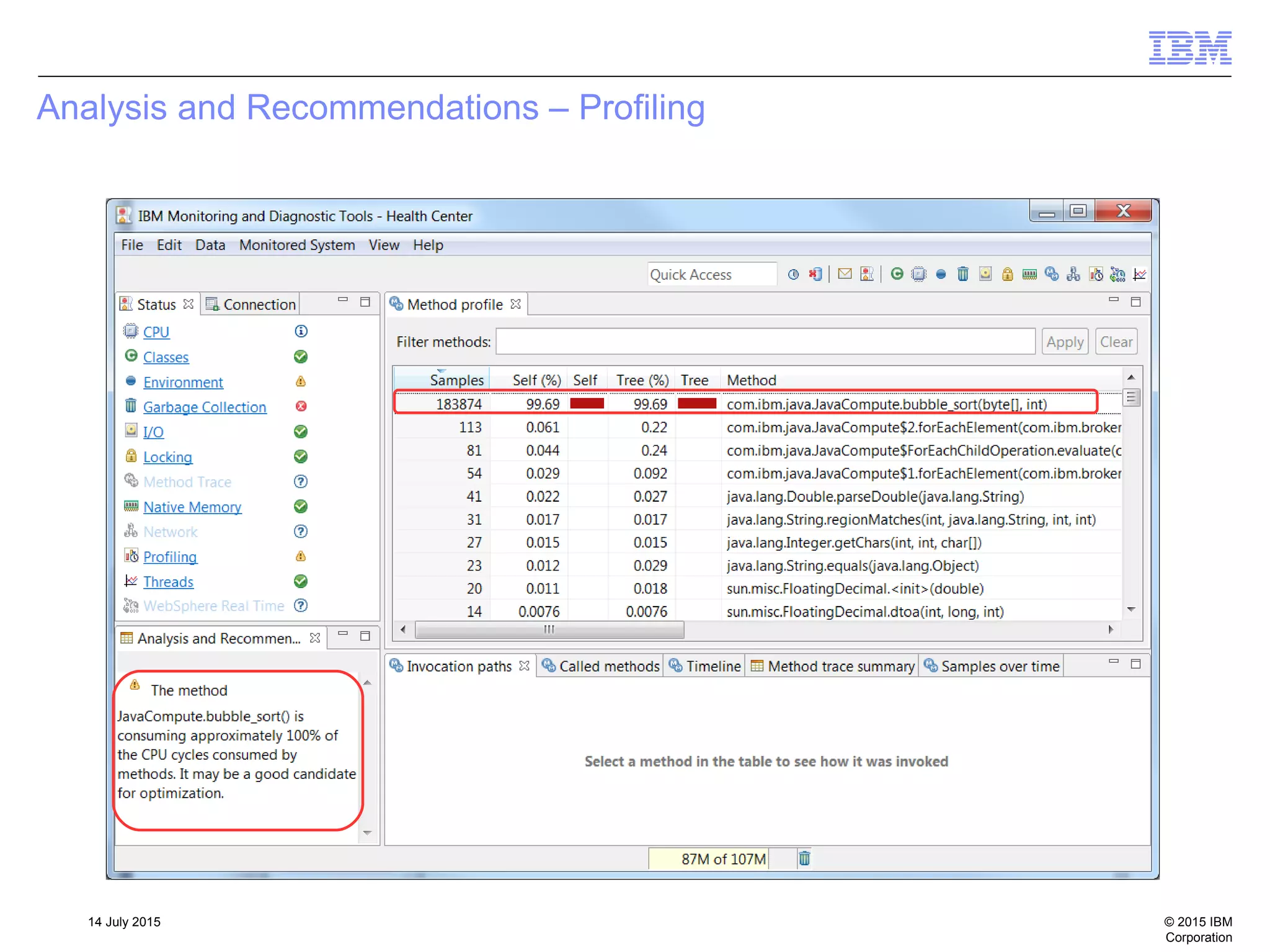Open the Classes perspective toolbar icon
Viewport: 1270px width, 952px height.
point(897,274)
